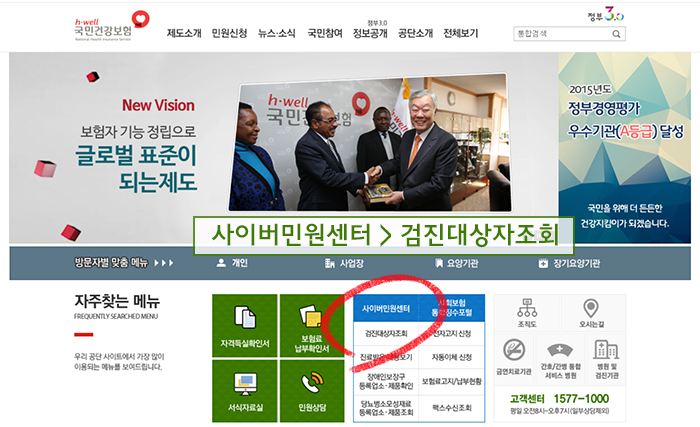700x427 pixels.
Task: Click the 자동이체 신청 link
Action: pyautogui.click(x=452, y=357)
